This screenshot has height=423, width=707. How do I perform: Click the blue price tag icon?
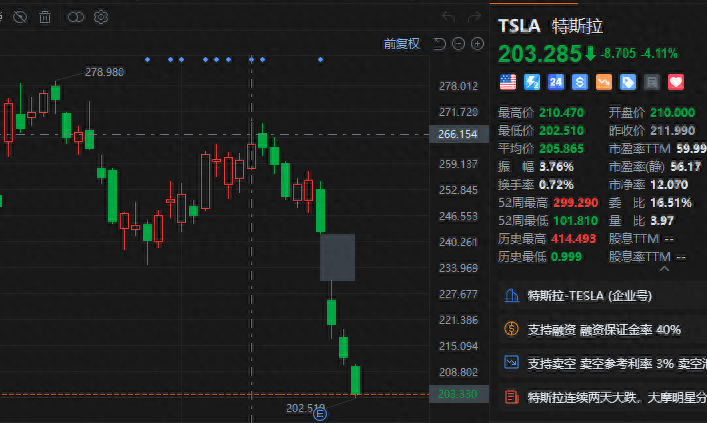pyautogui.click(x=628, y=81)
